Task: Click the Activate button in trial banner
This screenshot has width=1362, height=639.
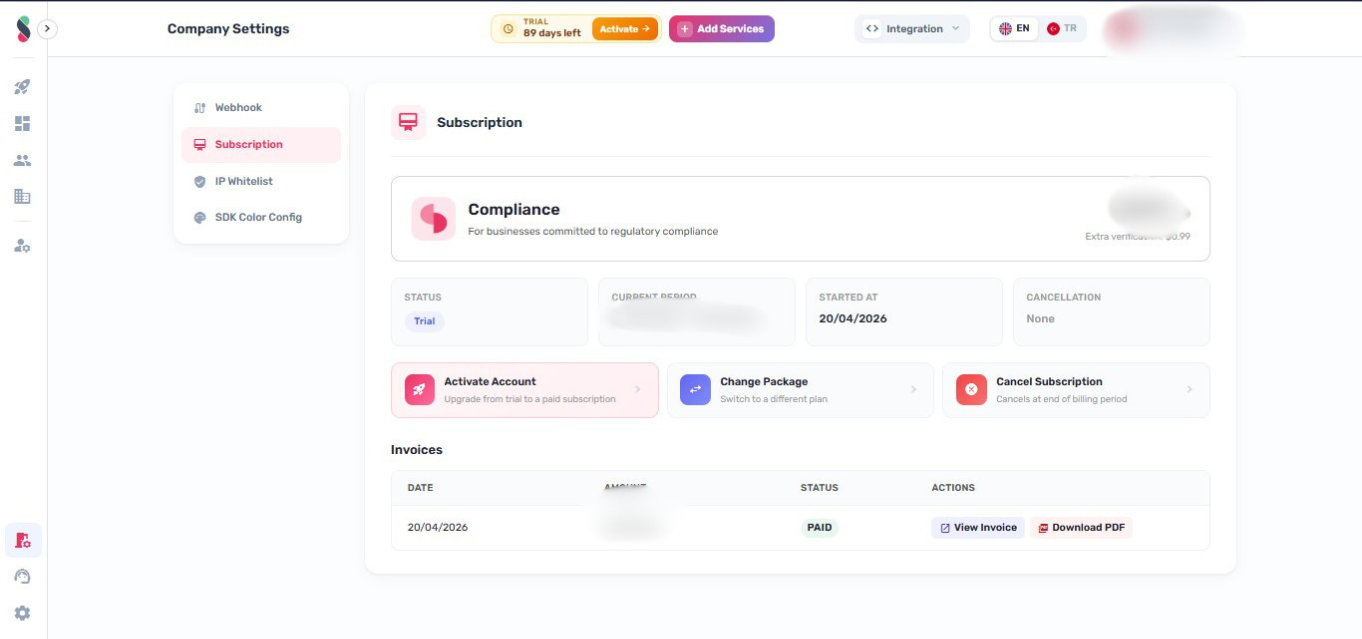Action: (625, 29)
